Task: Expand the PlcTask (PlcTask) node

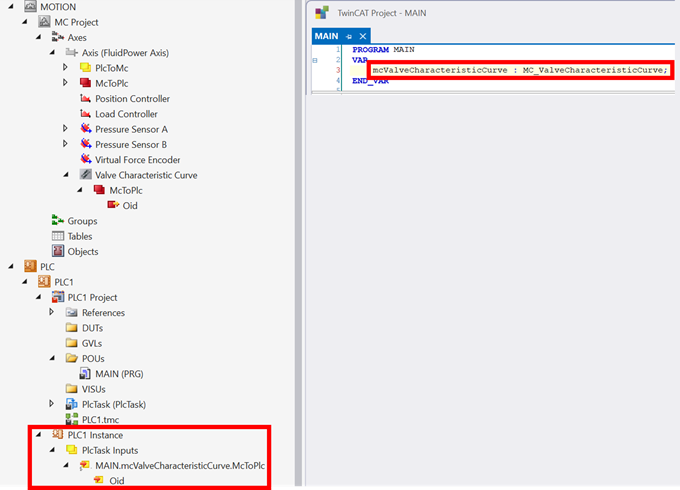Action: pos(51,404)
